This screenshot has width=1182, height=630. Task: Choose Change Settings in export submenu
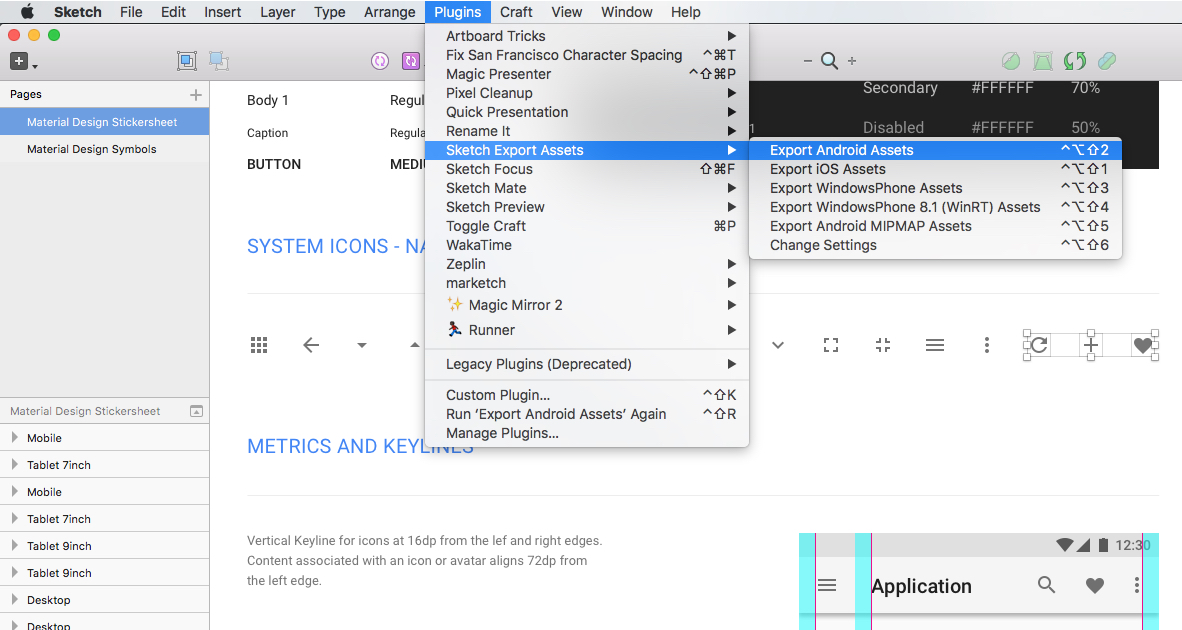click(935, 246)
